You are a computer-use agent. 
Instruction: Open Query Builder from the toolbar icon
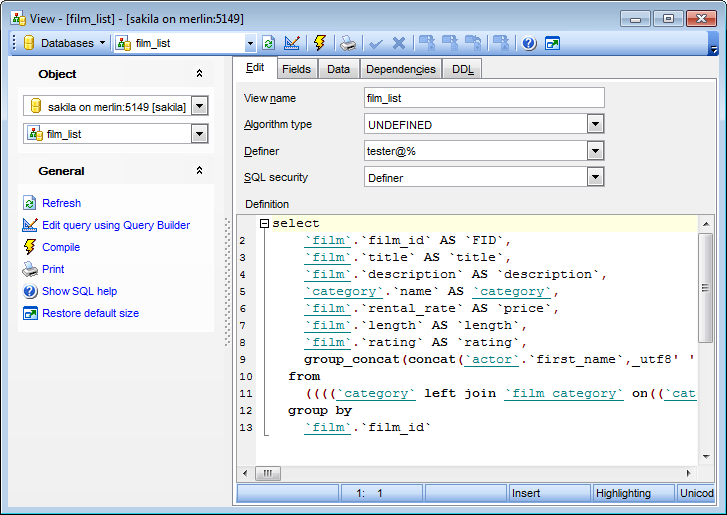click(x=292, y=43)
